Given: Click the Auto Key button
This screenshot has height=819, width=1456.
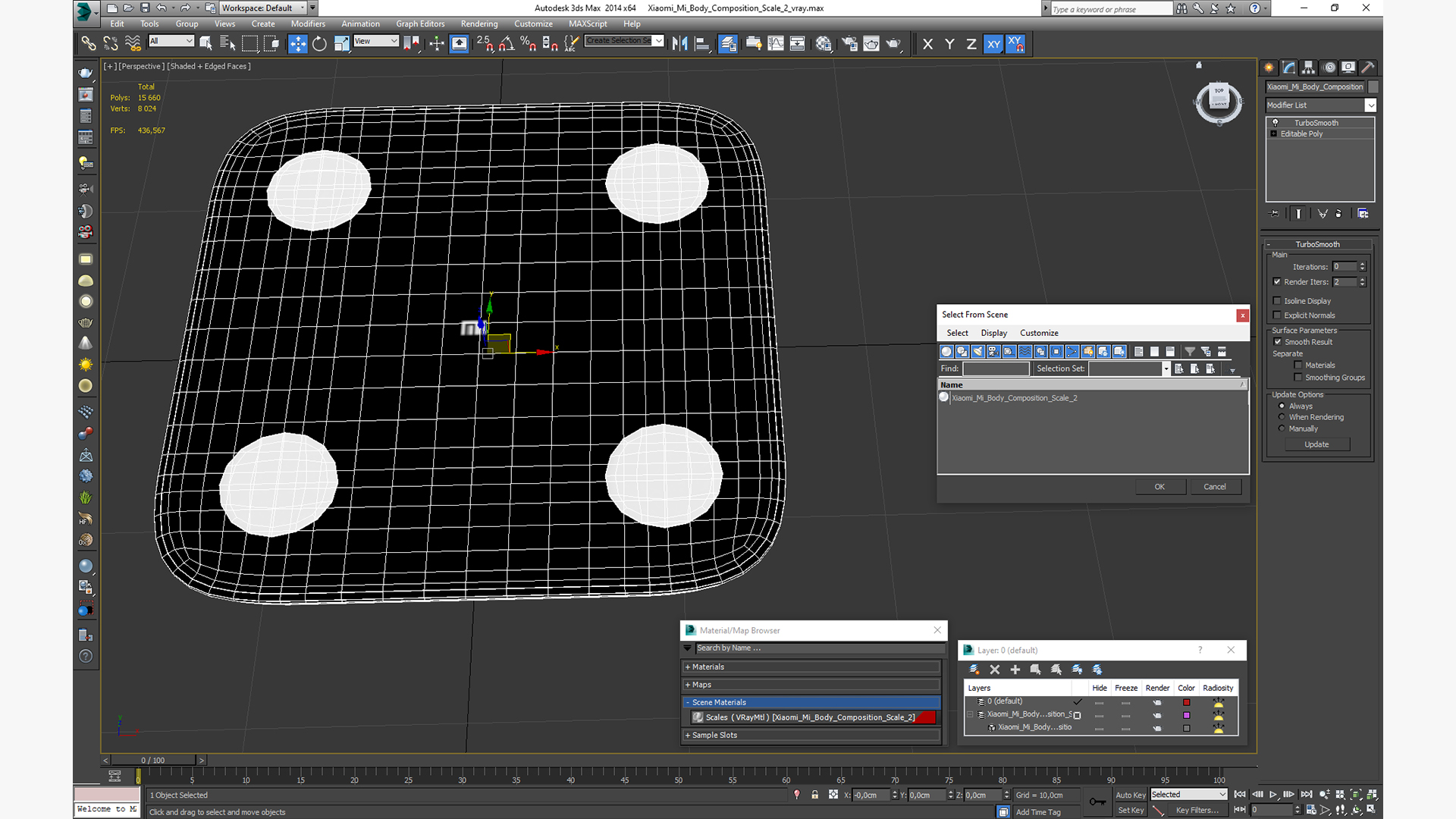Looking at the screenshot, I should pos(1130,795).
